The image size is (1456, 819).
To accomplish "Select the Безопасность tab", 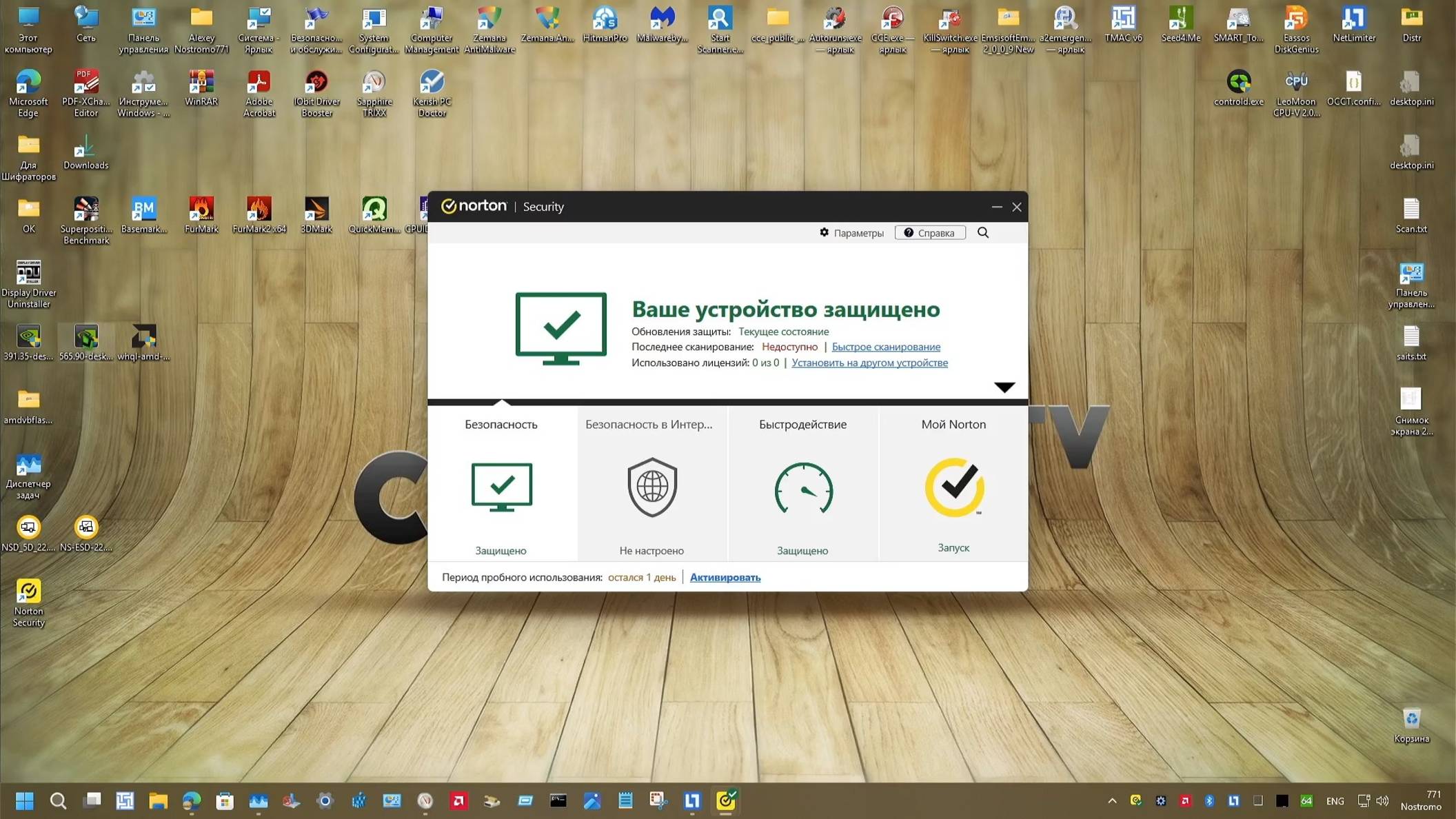I will [501, 425].
